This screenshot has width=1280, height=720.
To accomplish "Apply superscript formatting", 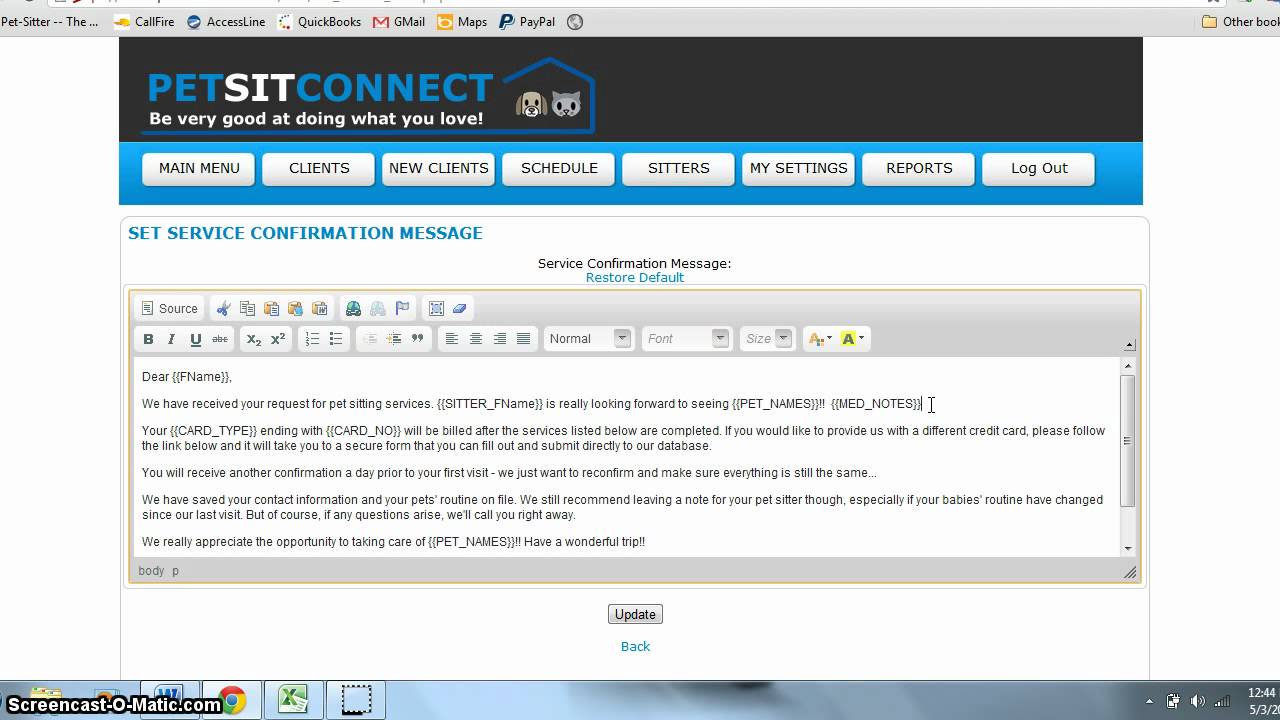I will coord(278,339).
